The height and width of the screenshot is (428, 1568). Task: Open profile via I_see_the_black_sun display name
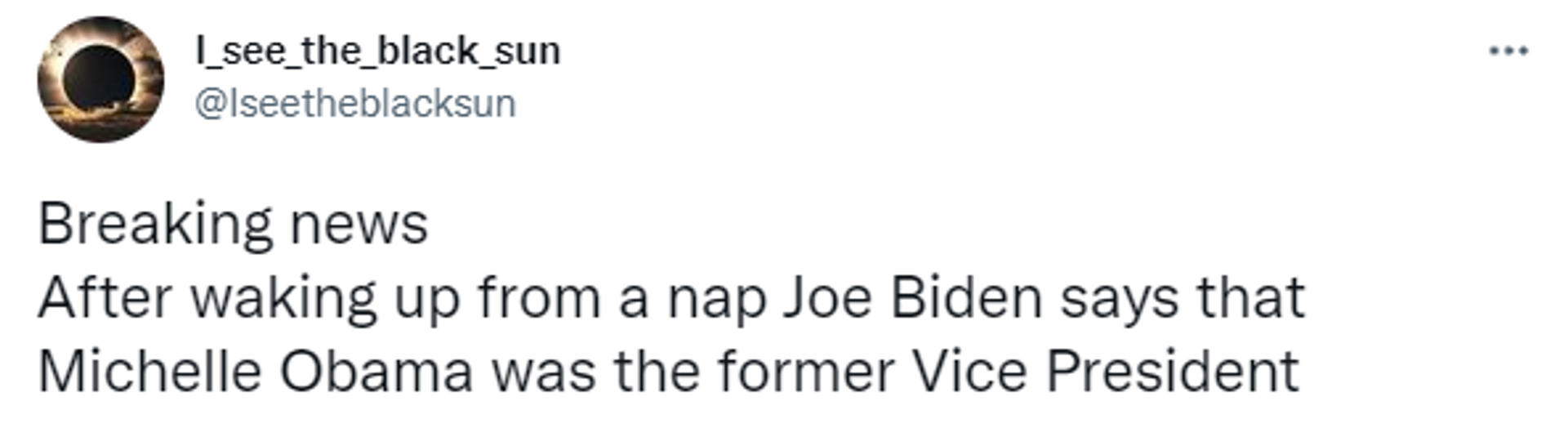377,51
